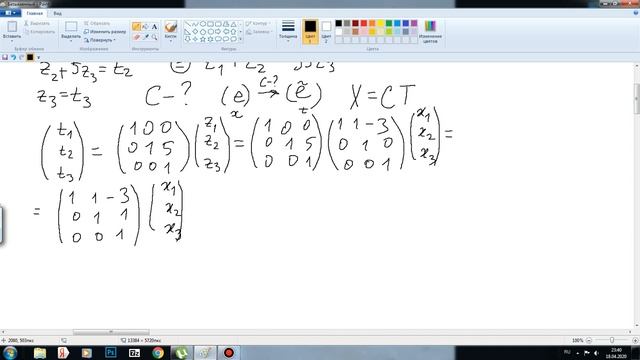640x360 pixels.
Task: Select the Text tool
Action: pos(154,27)
